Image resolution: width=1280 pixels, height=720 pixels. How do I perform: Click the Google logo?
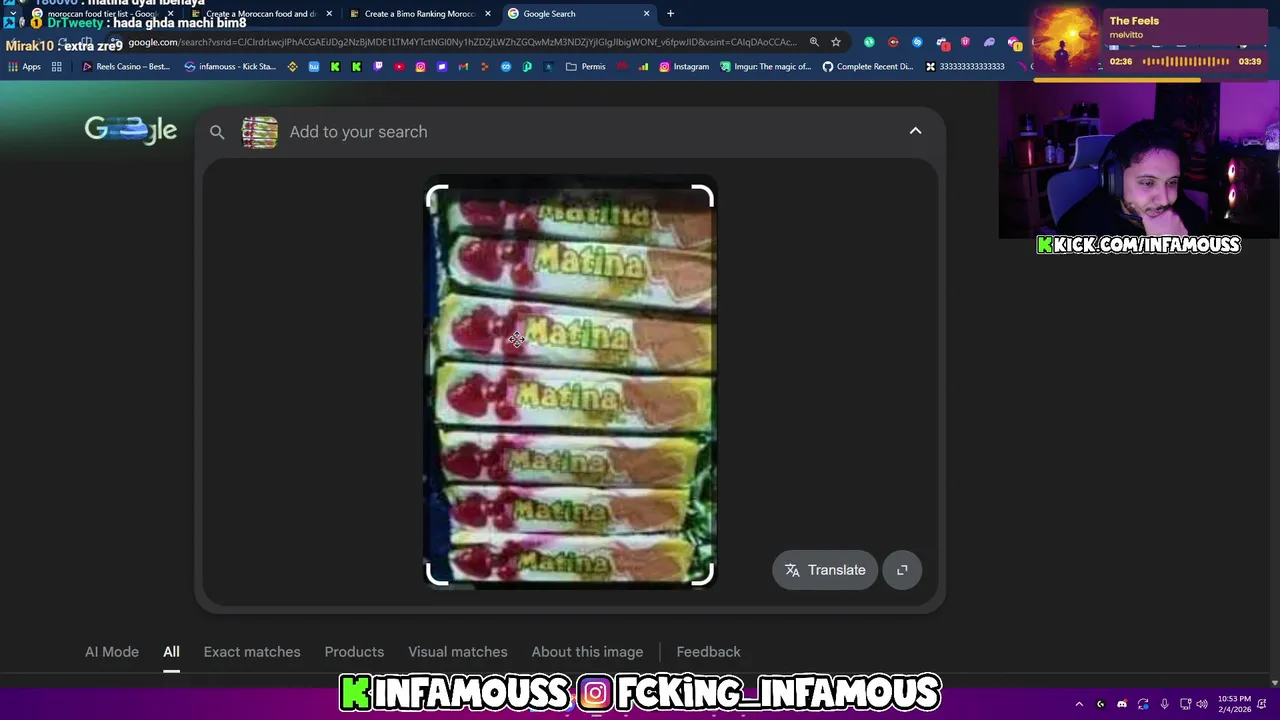[131, 130]
